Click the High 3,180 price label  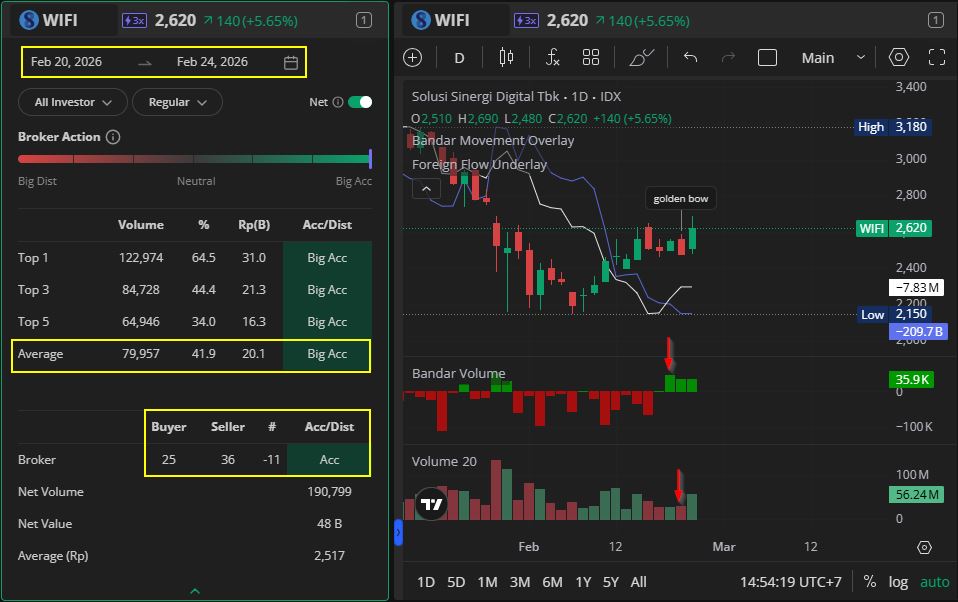(892, 127)
